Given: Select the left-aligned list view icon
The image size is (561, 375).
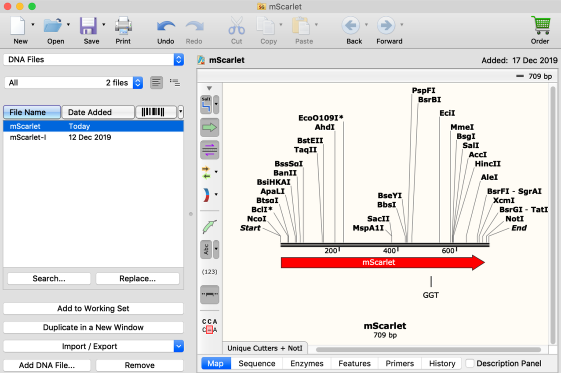Looking at the screenshot, I should tap(157, 83).
